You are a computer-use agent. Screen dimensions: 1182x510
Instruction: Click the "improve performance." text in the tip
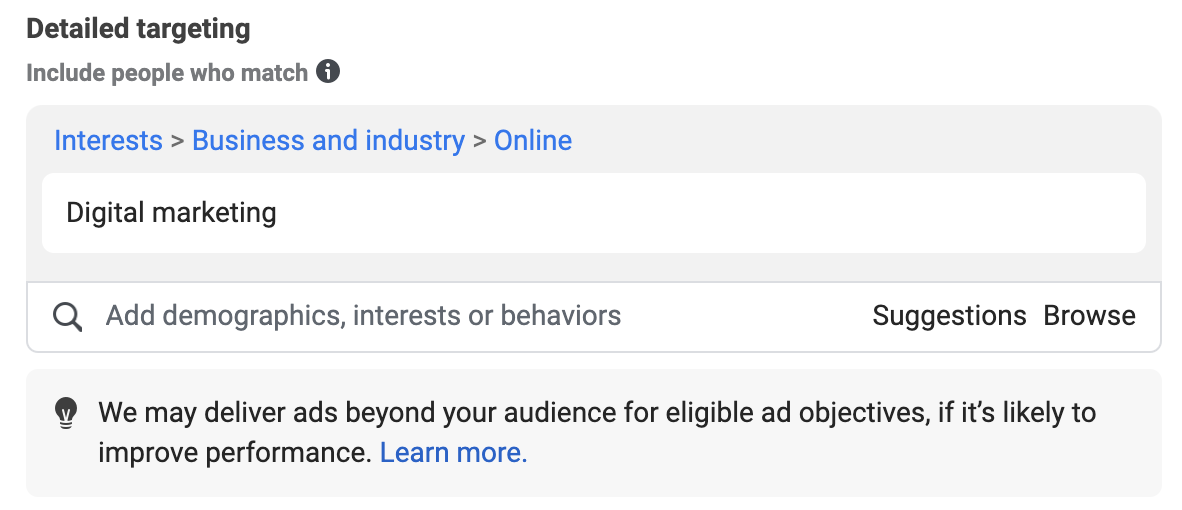point(235,454)
